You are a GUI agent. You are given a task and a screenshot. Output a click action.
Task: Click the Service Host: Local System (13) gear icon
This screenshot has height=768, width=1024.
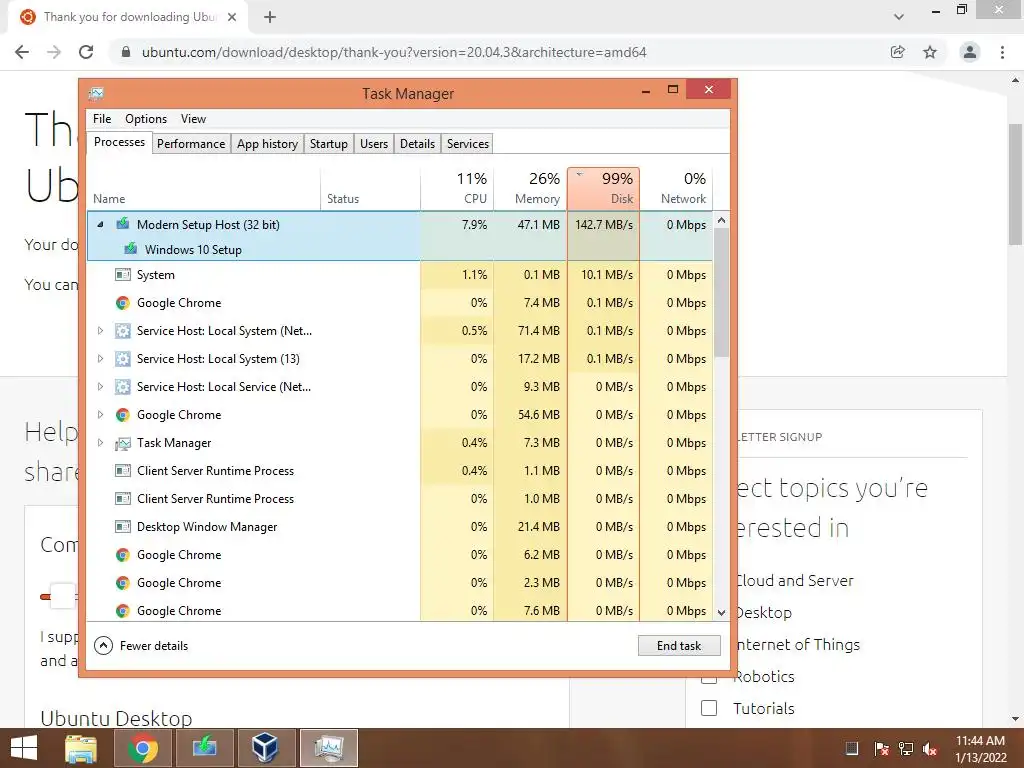click(122, 359)
